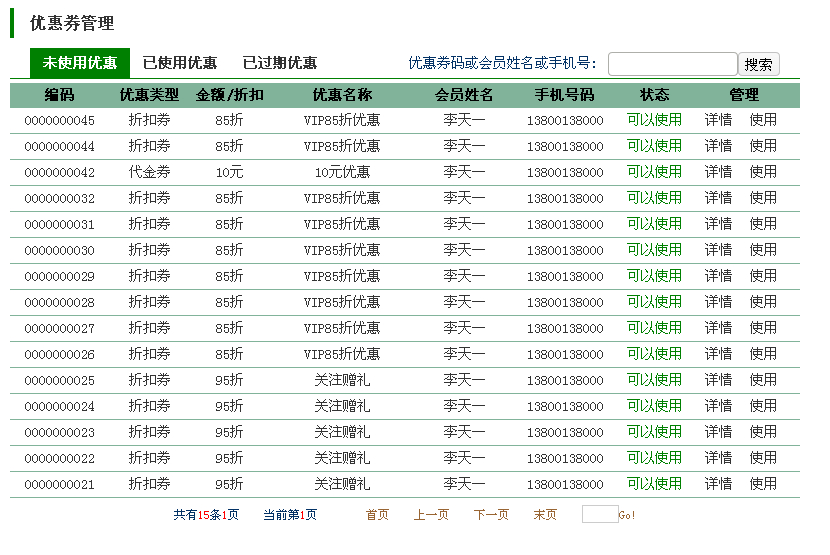Viewport: 830px width, 555px height.
Task: Open 详情 for coupon 0000000045
Action: pos(718,120)
